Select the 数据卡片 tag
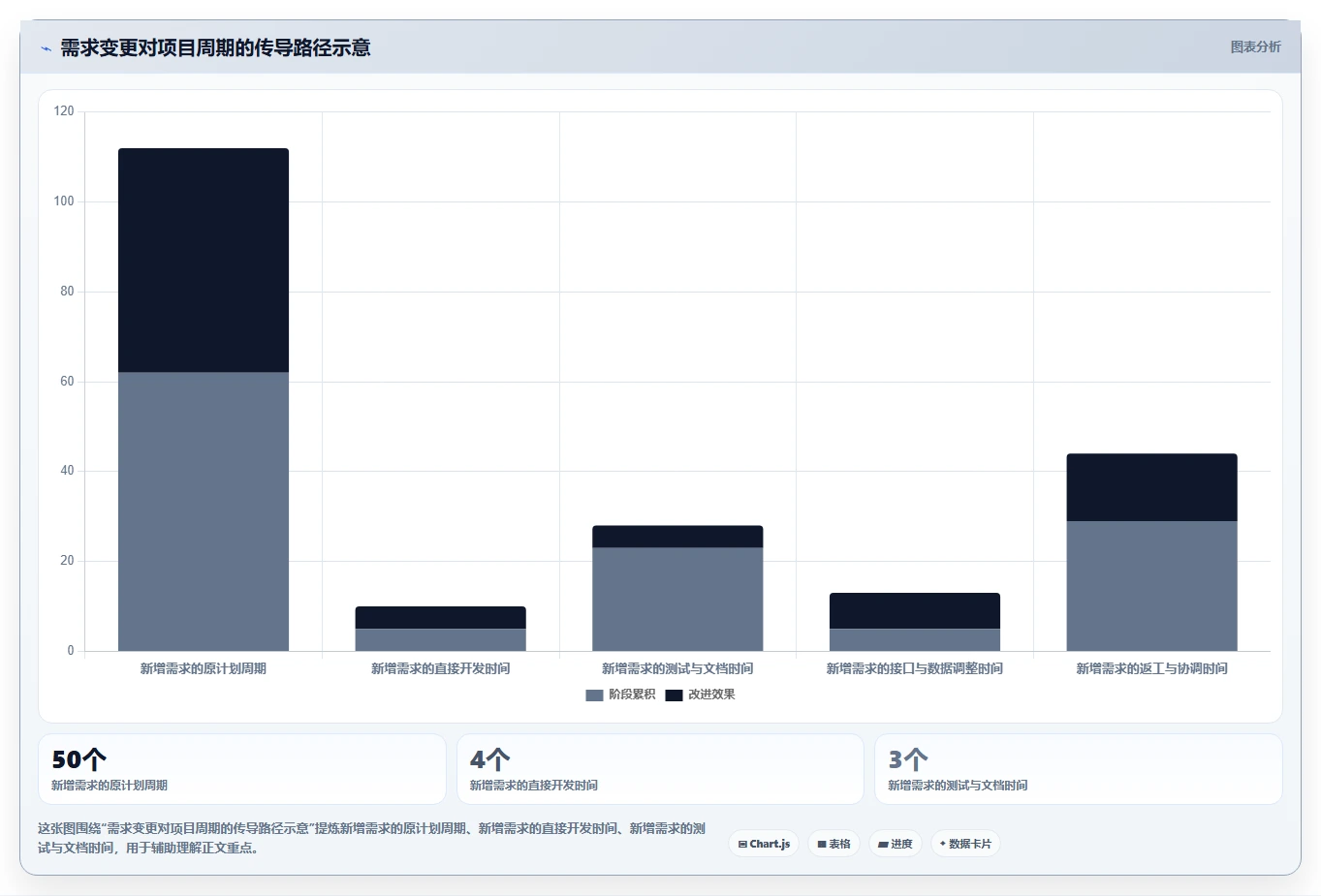 pos(965,844)
